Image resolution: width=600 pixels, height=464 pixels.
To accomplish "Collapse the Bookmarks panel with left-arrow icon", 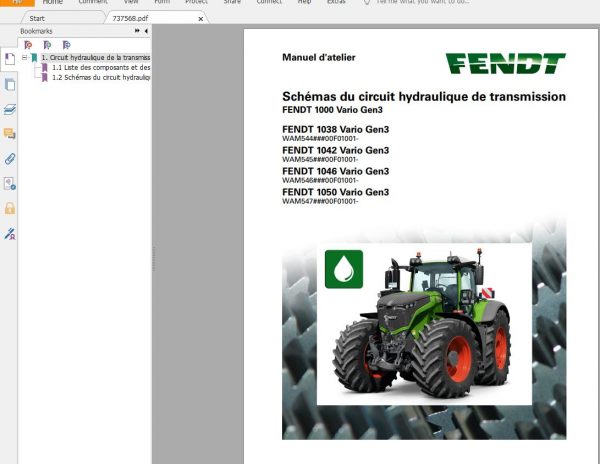I will pos(146,31).
